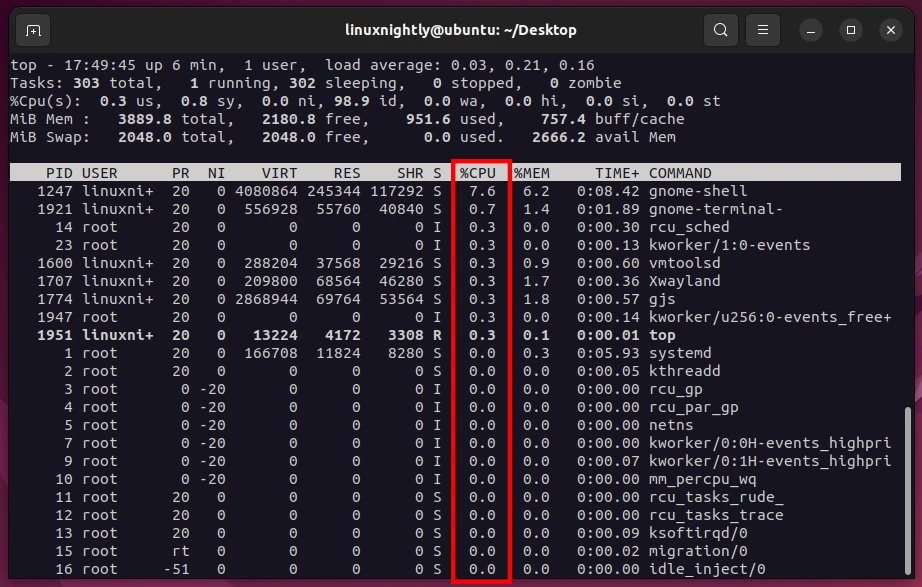Click the load average values text
922x587 pixels.
pos(523,65)
